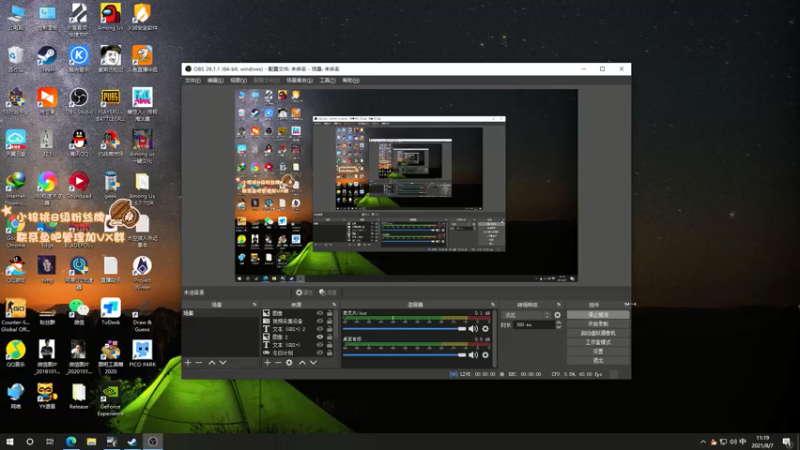Image resolution: width=800 pixels, height=450 pixels.
Task: Toggle visibility of 文本 (GDI+) 2 source
Action: (x=320, y=329)
